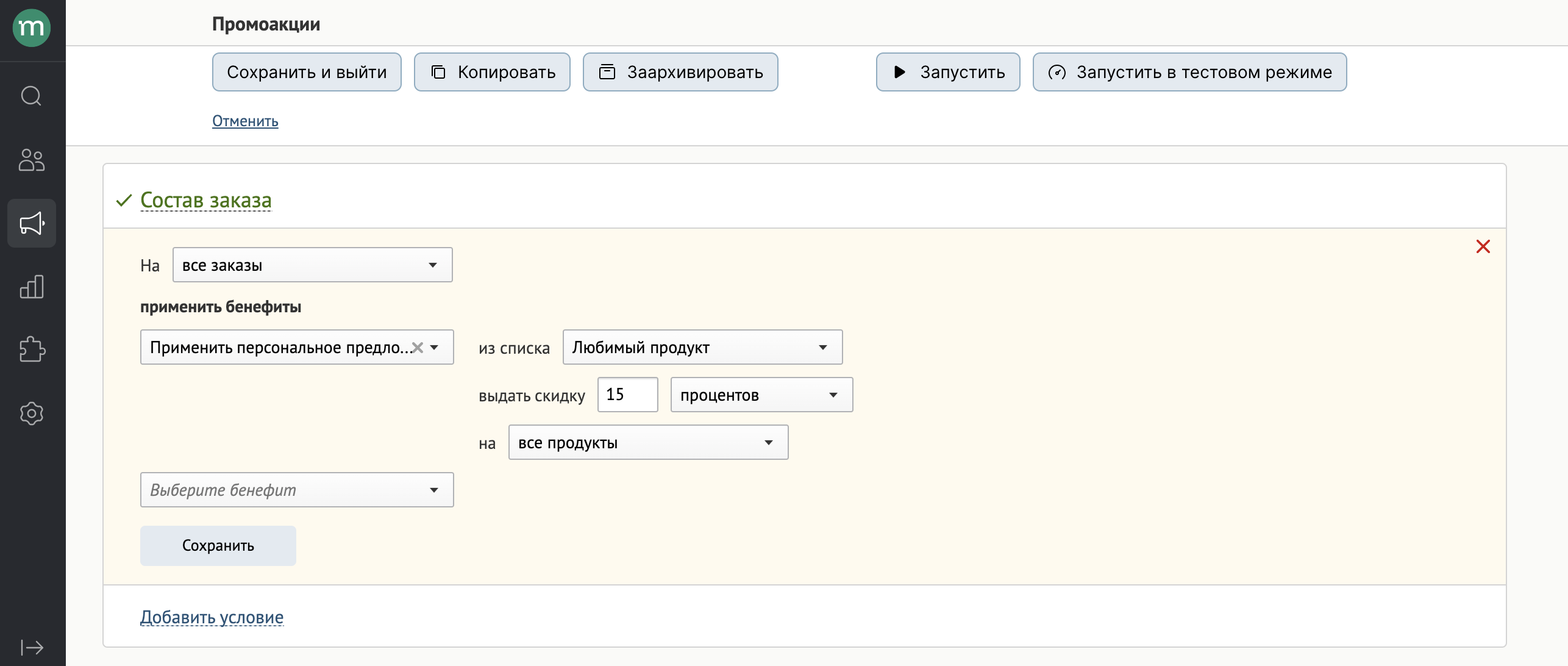
Task: Click the из списка label
Action: click(x=514, y=348)
